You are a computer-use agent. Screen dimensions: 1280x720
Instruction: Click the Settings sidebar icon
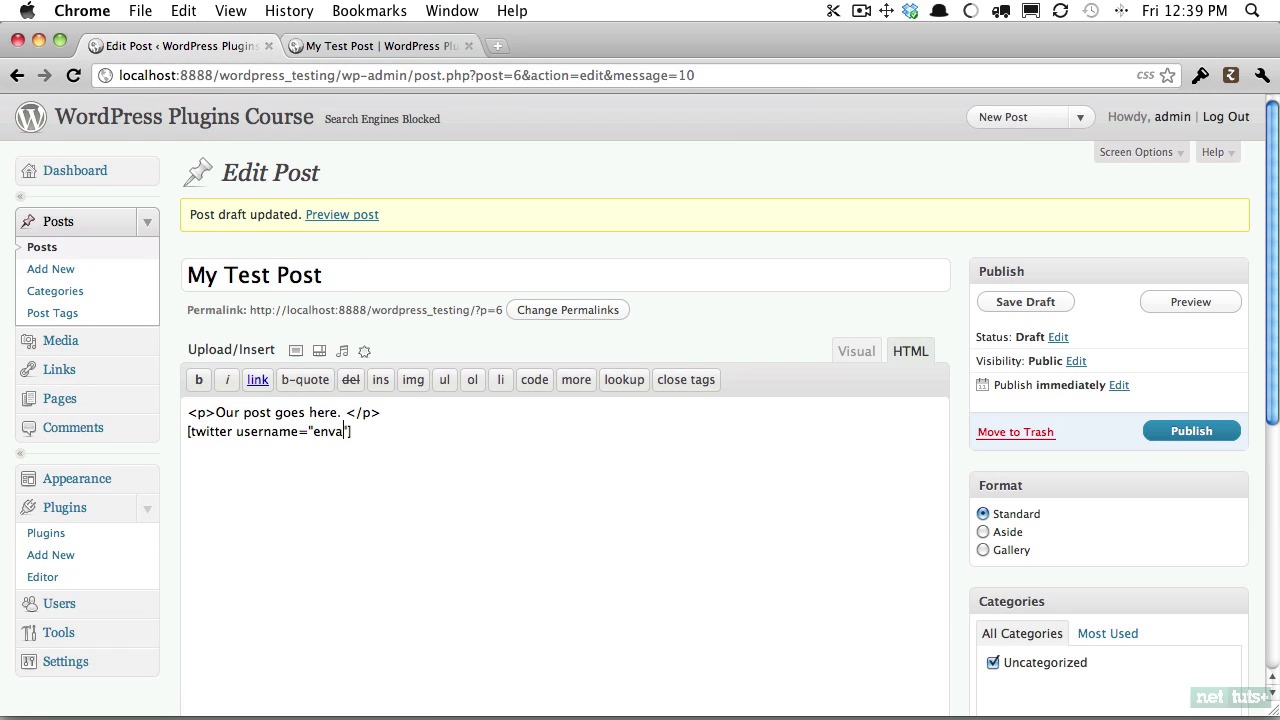(28, 662)
